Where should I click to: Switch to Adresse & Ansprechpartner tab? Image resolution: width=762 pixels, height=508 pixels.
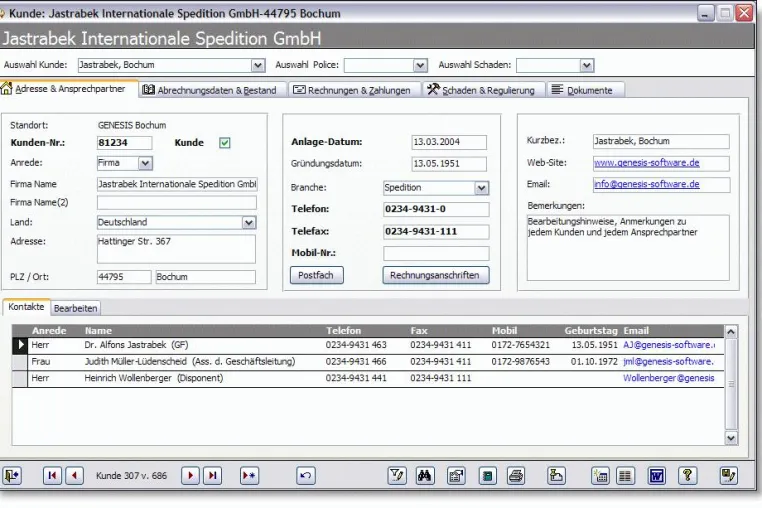(69, 89)
